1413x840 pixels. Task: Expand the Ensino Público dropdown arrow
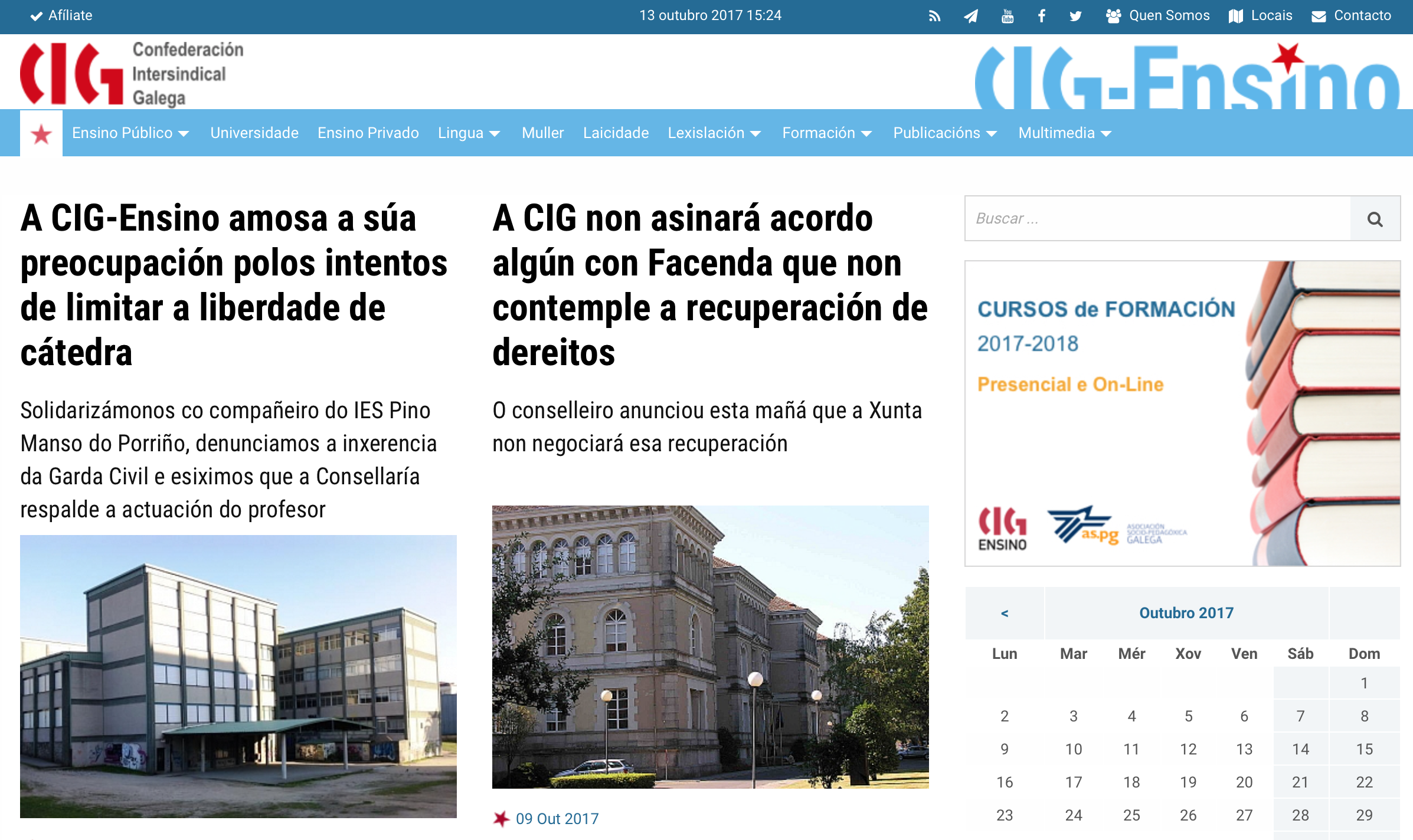point(184,134)
